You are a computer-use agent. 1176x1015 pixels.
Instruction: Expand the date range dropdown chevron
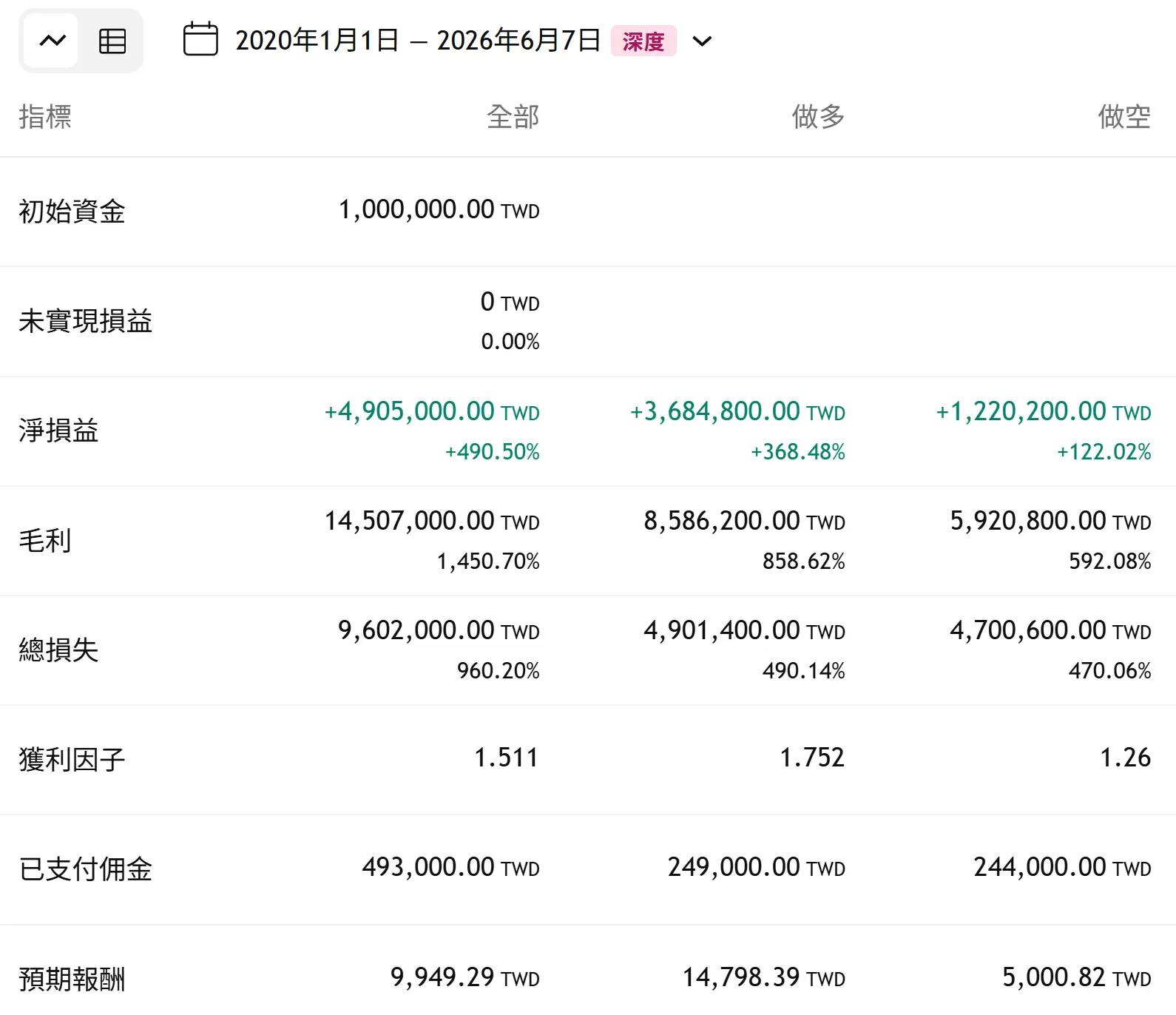(x=702, y=41)
